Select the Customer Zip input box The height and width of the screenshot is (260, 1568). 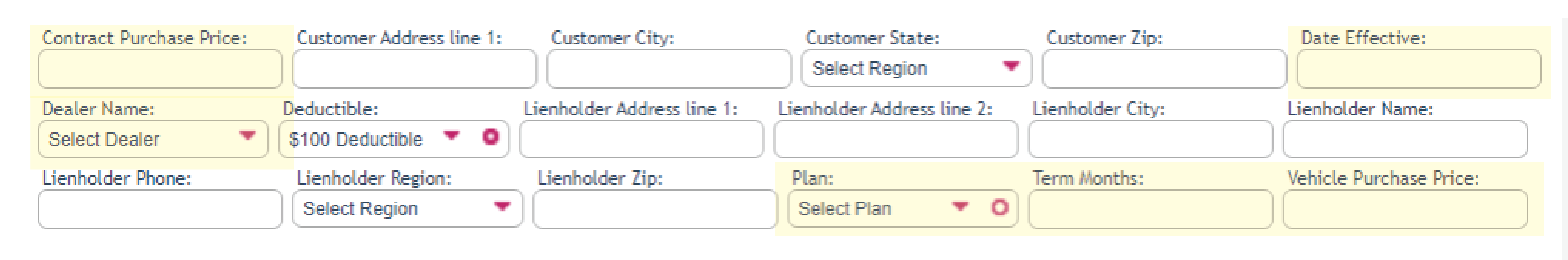[x=1164, y=69]
